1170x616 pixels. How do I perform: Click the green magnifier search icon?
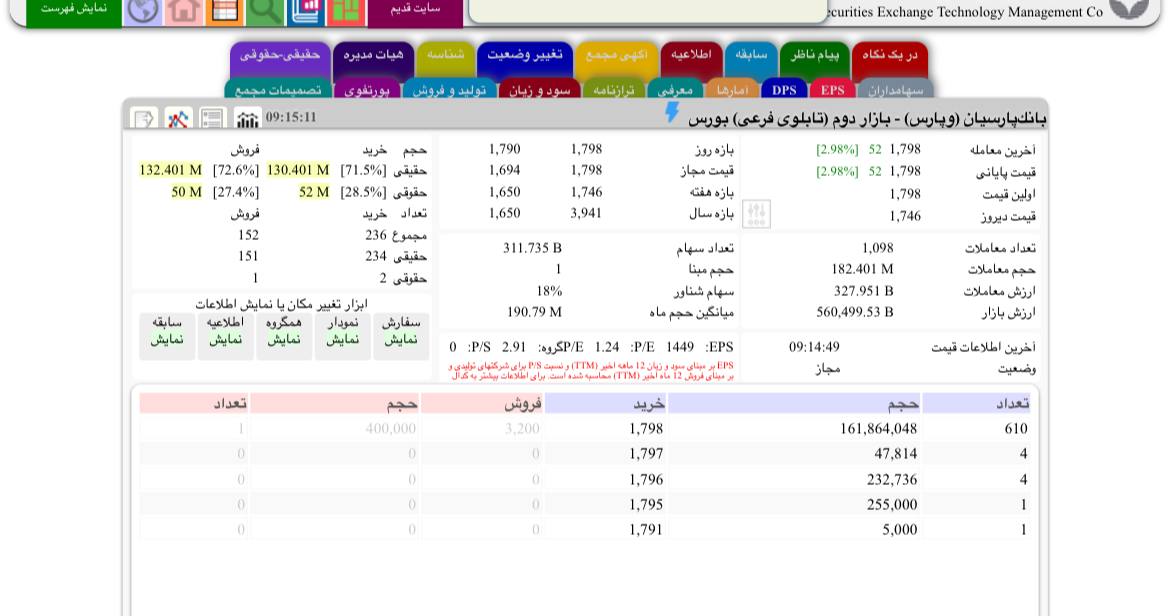265,10
